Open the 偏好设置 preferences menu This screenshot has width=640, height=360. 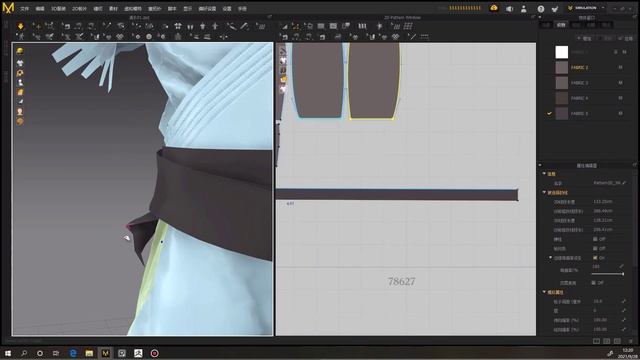[x=207, y=9]
